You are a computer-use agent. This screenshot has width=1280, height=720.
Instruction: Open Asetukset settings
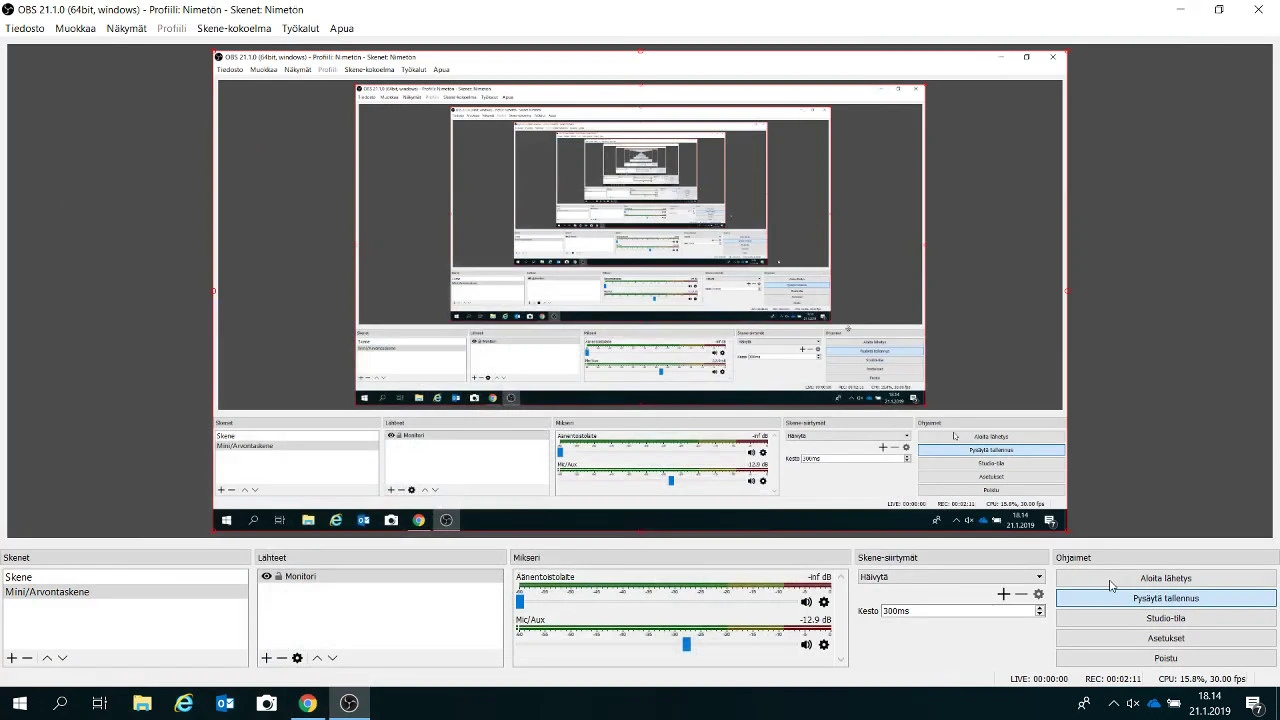pos(1166,638)
